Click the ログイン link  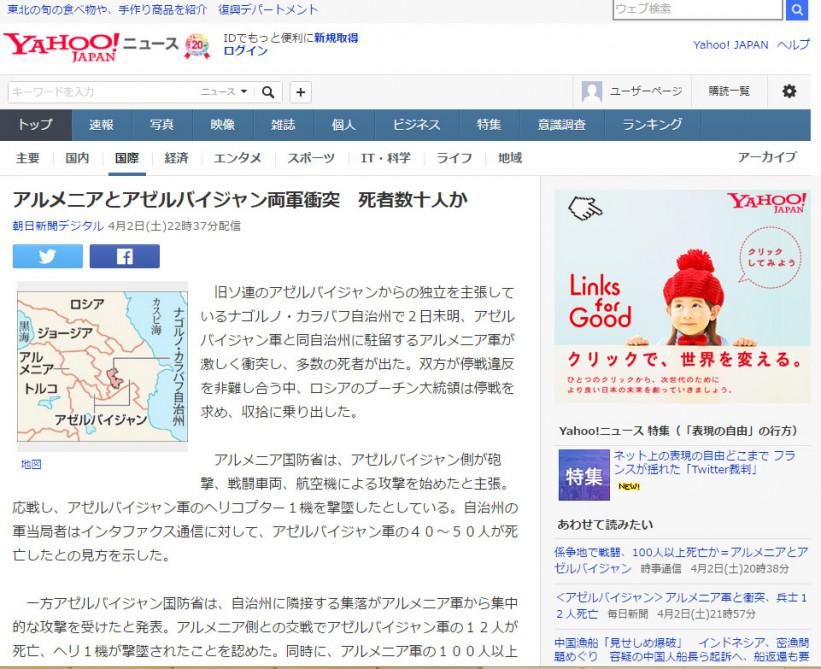246,51
